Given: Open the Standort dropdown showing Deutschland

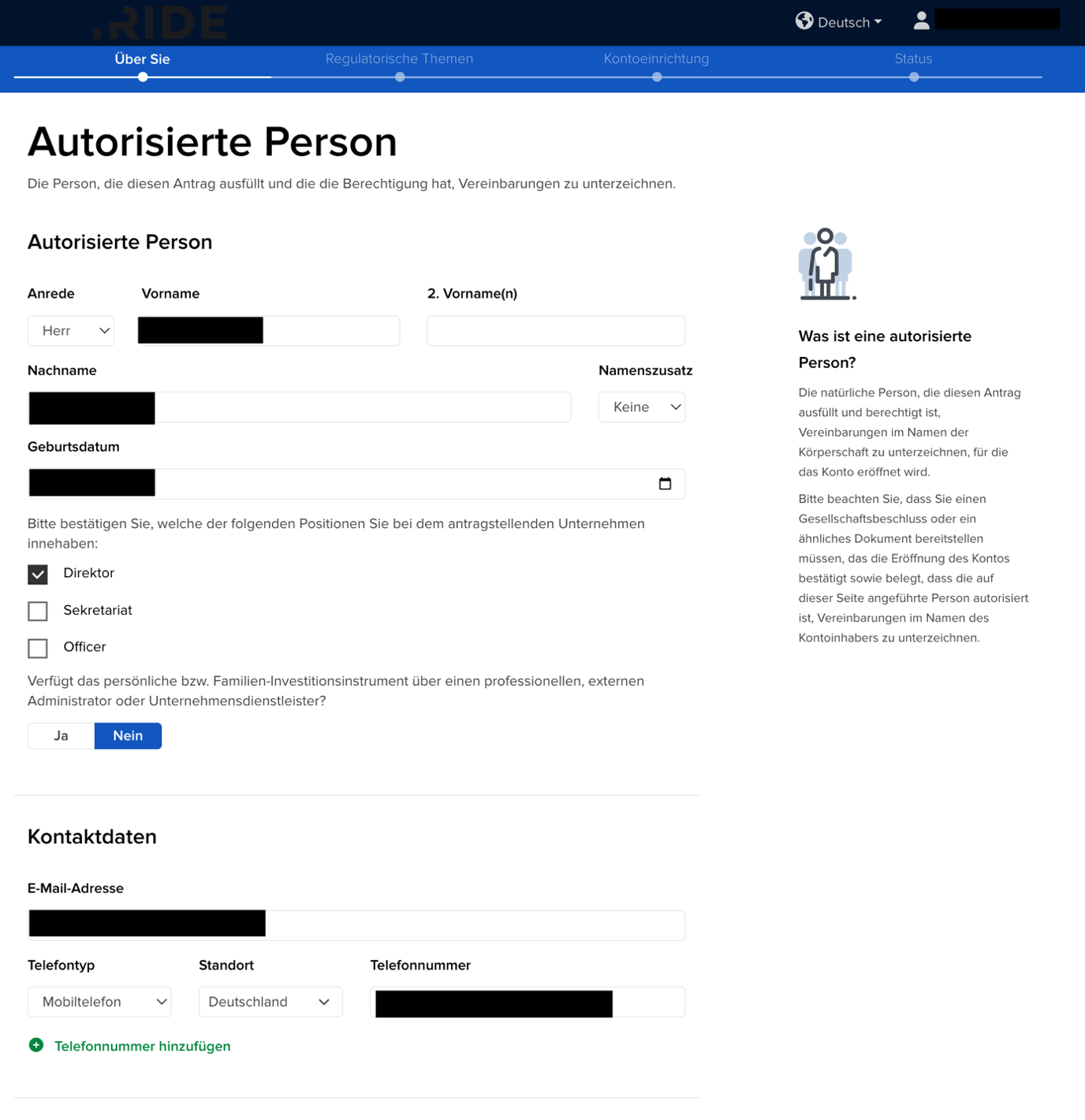Looking at the screenshot, I should click(x=270, y=1002).
